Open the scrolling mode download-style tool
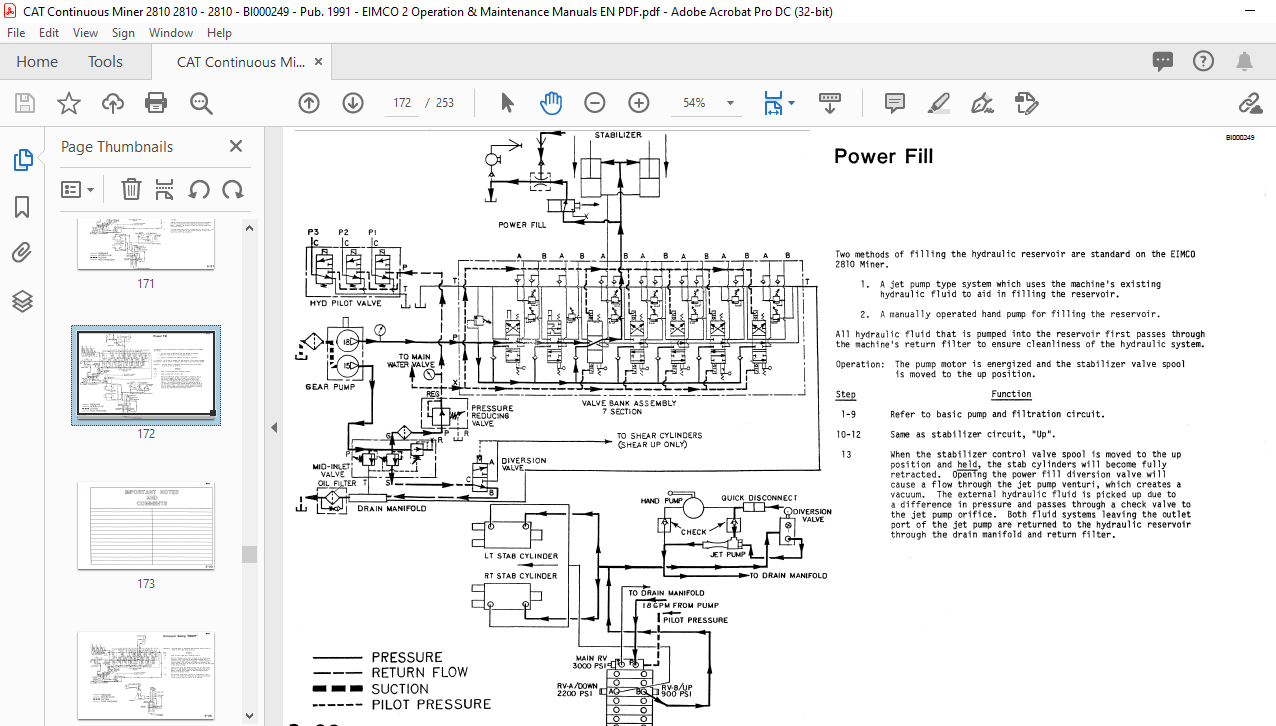The height and width of the screenshot is (726, 1276). pos(830,103)
